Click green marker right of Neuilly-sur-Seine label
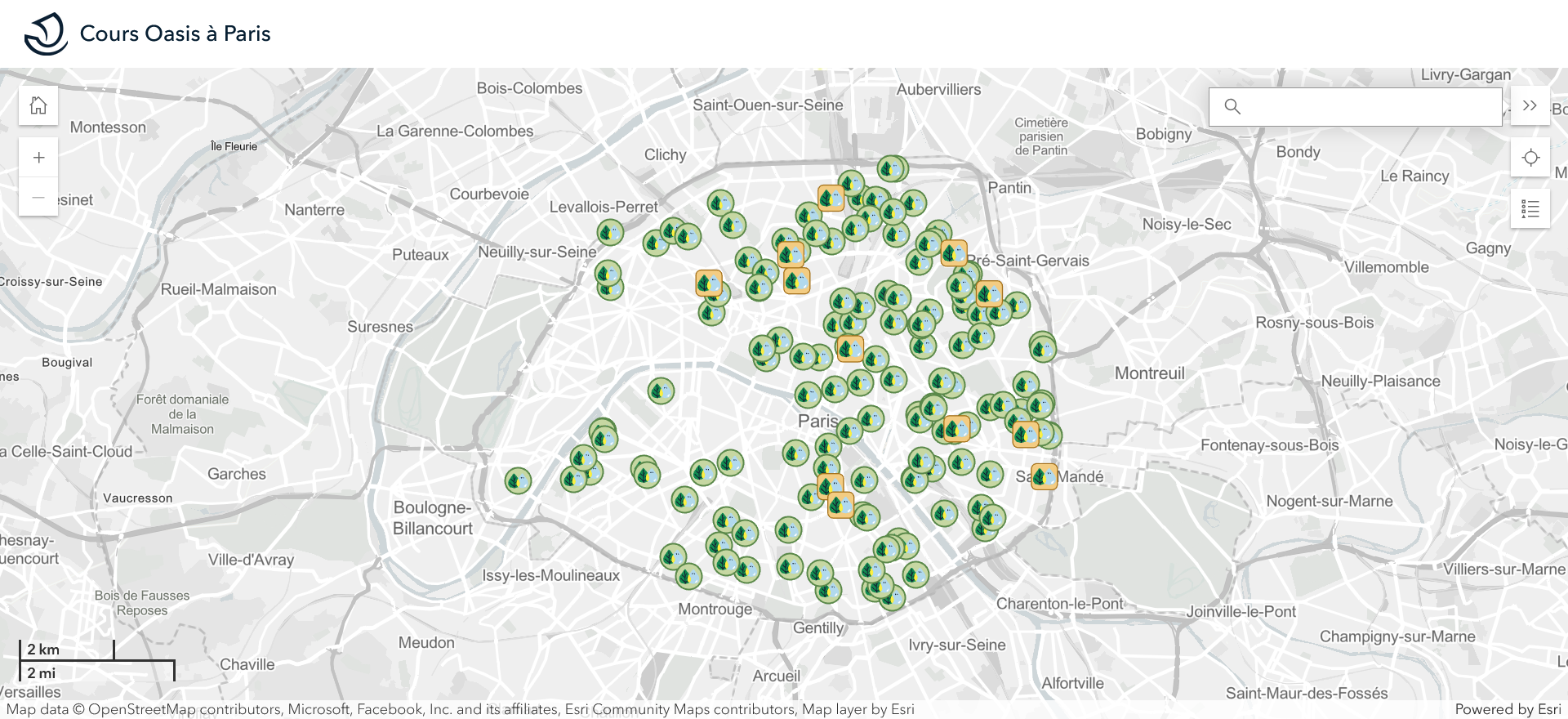Screen dimensions: 1568x719 pos(608,274)
